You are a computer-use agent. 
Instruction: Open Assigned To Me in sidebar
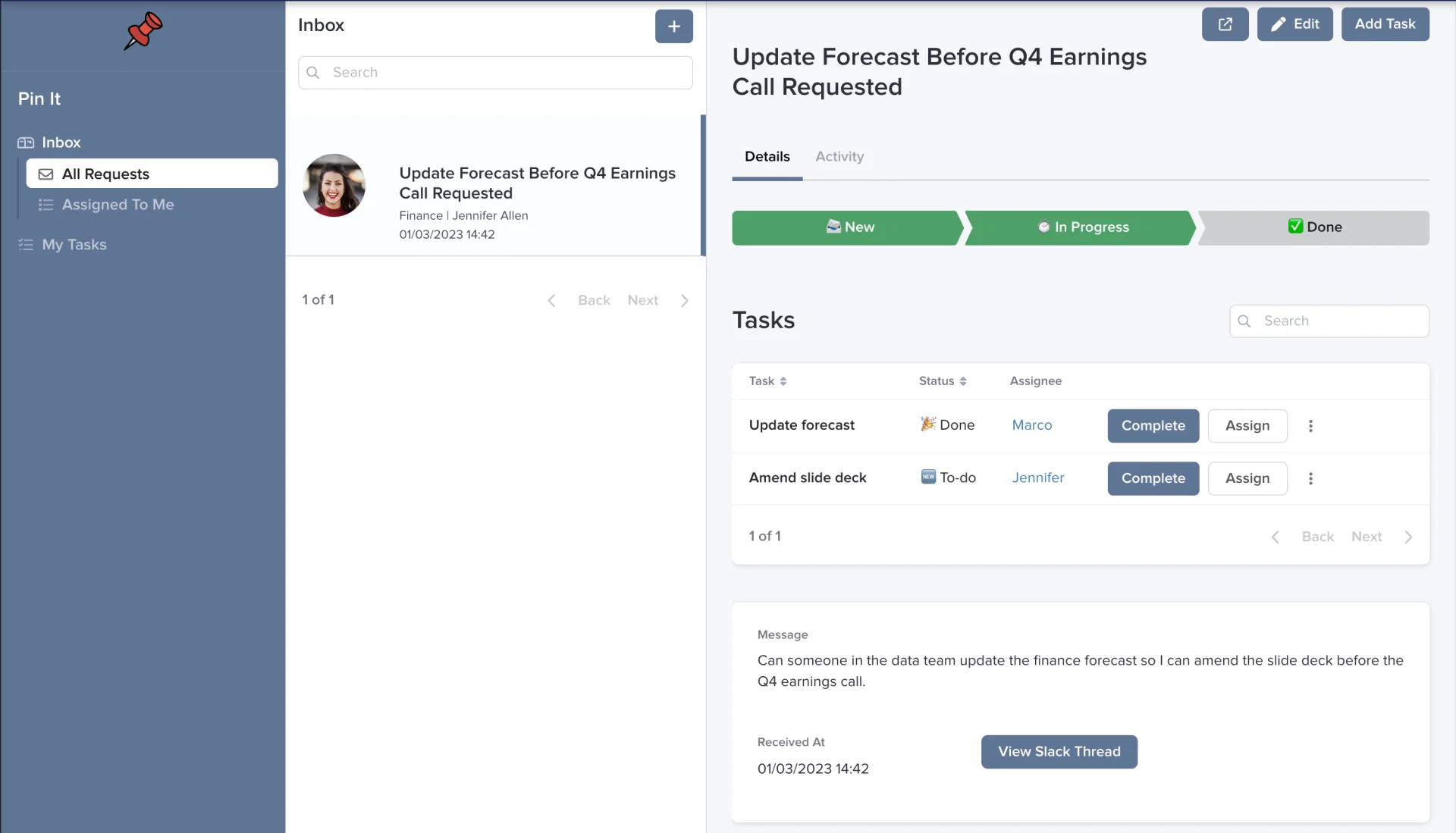pyautogui.click(x=118, y=205)
